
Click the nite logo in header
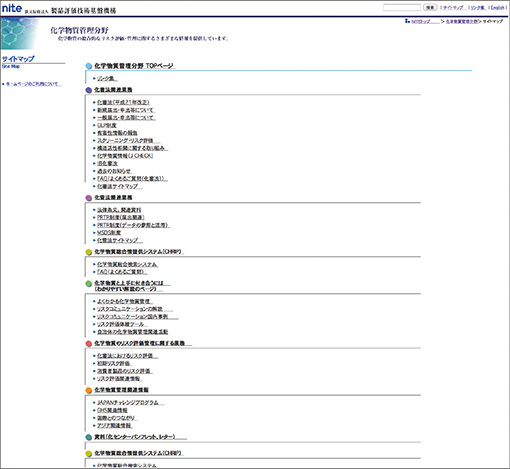[12, 8]
